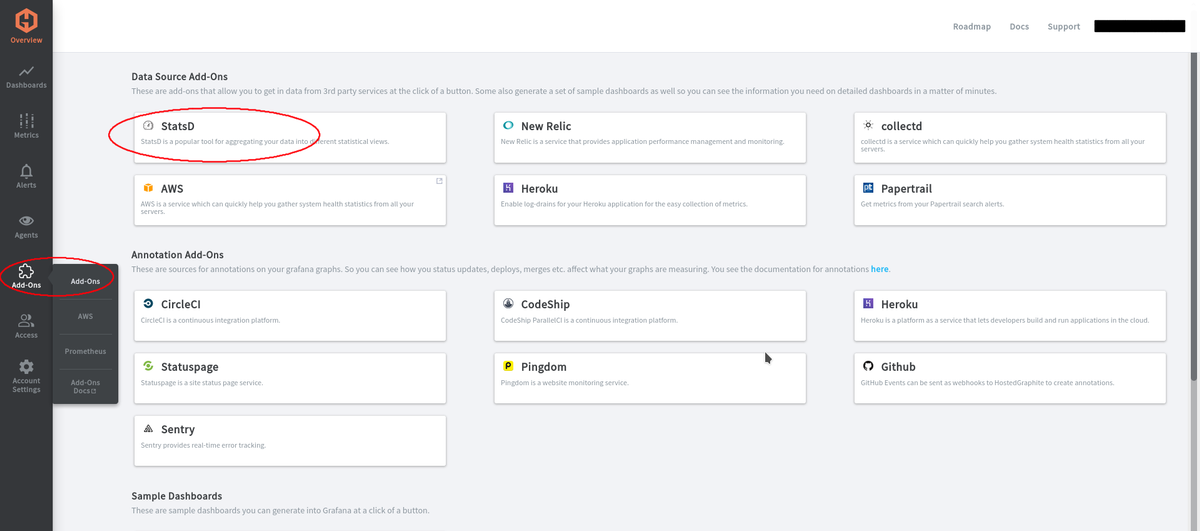This screenshot has height=531, width=1200.
Task: Open the Github annotation card
Action: click(x=1010, y=378)
